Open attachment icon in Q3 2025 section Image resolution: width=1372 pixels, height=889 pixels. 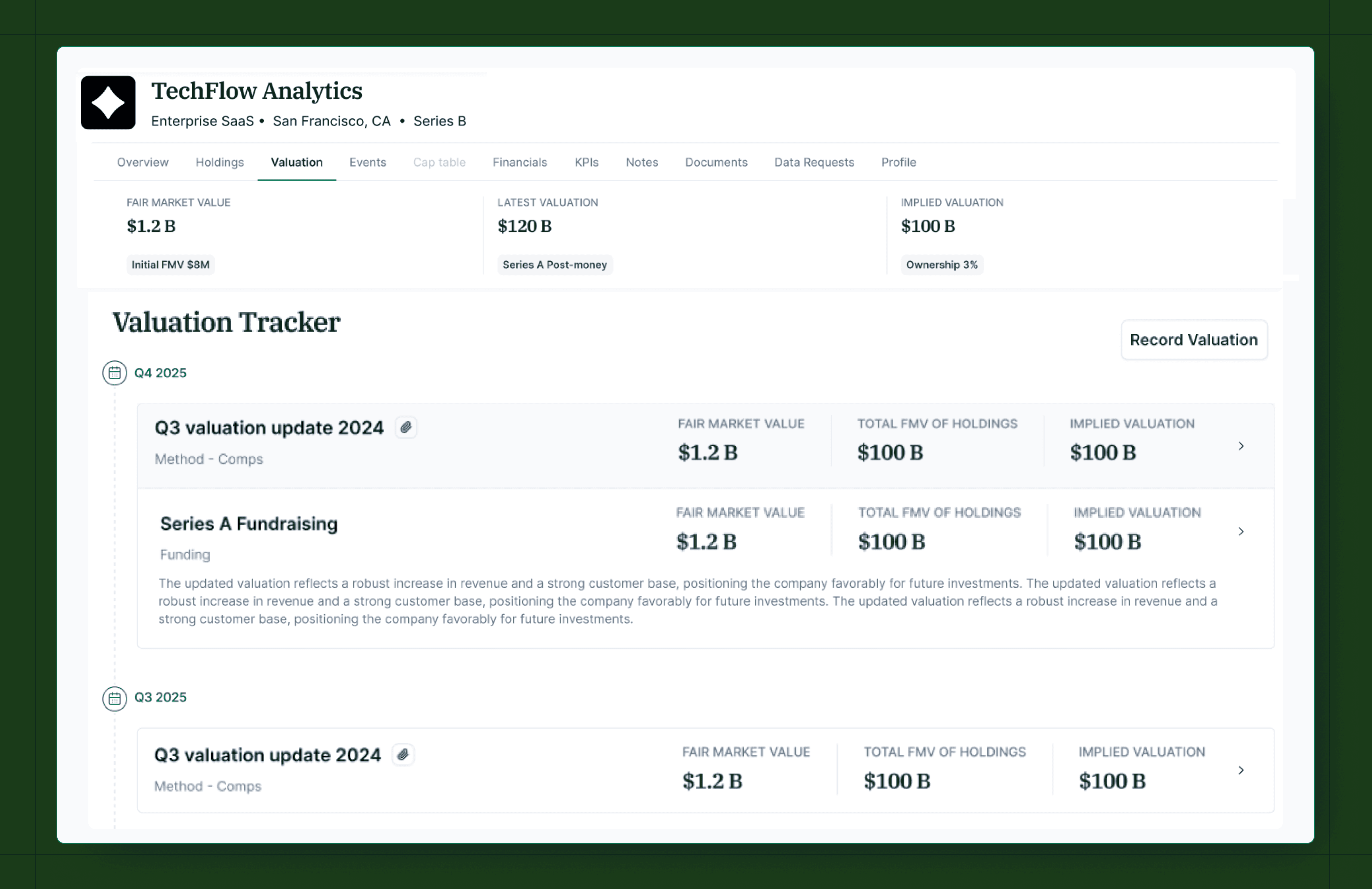point(403,754)
